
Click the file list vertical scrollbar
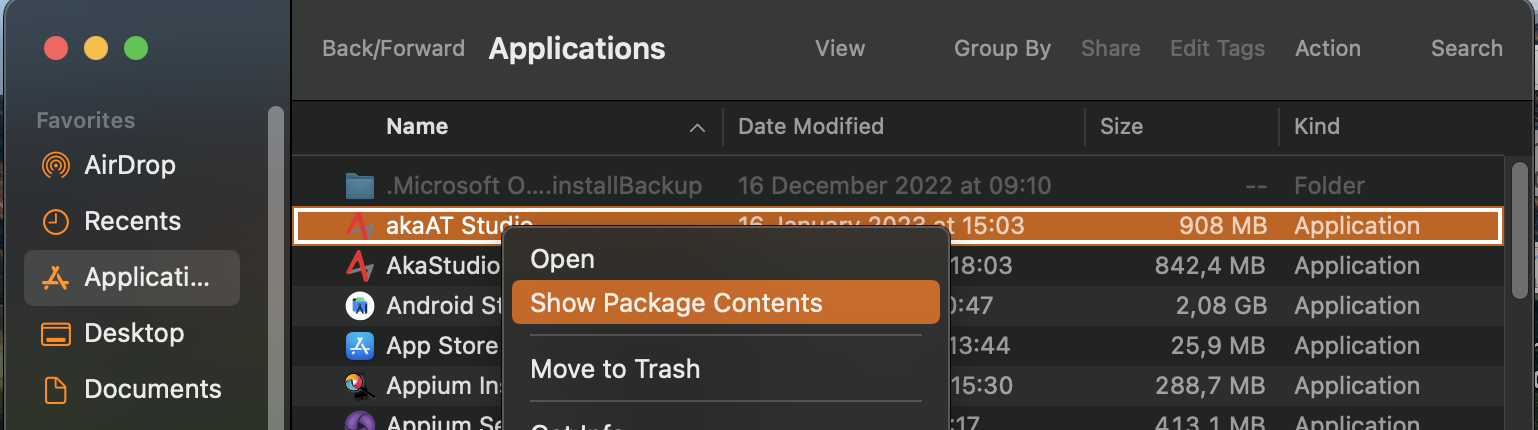(x=1519, y=230)
